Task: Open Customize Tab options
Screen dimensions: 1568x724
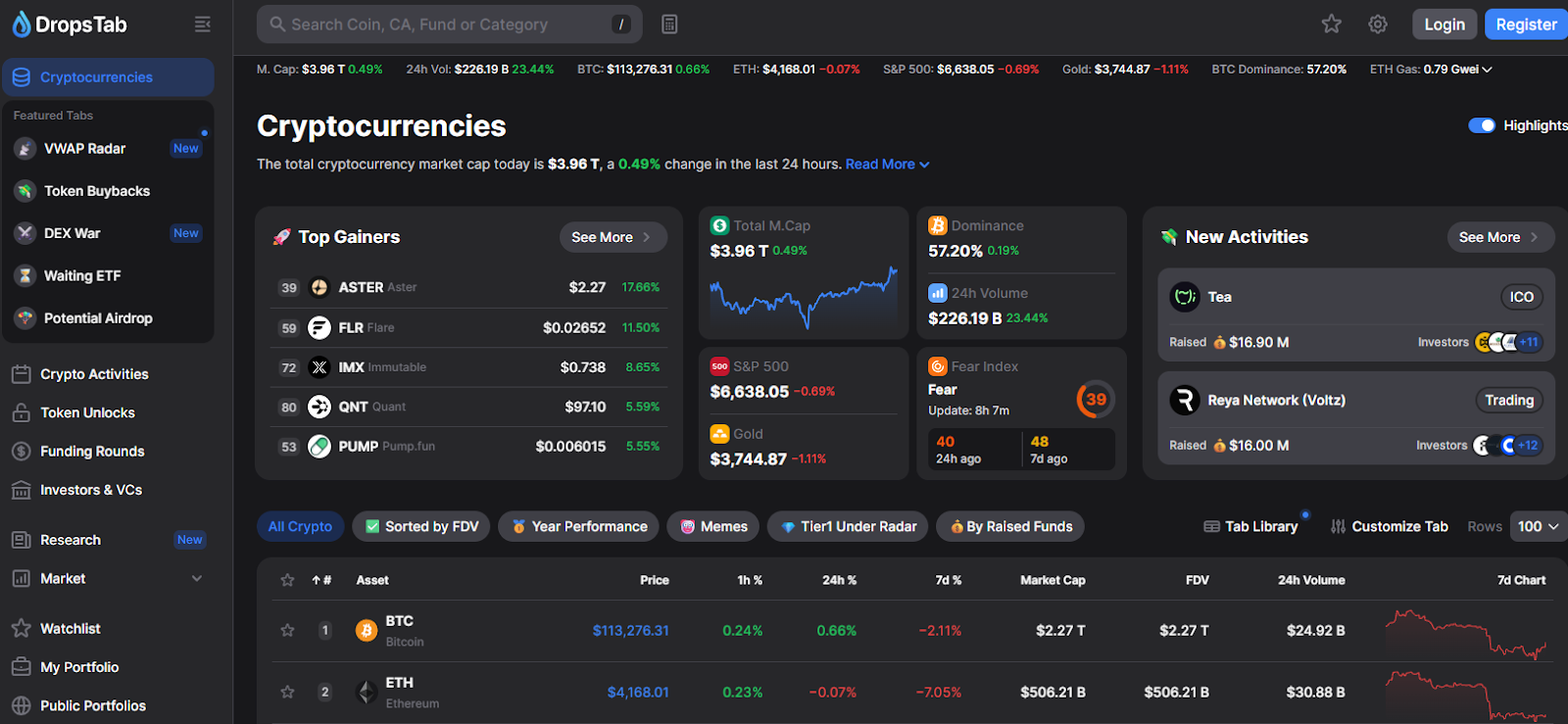Action: coord(1390,526)
